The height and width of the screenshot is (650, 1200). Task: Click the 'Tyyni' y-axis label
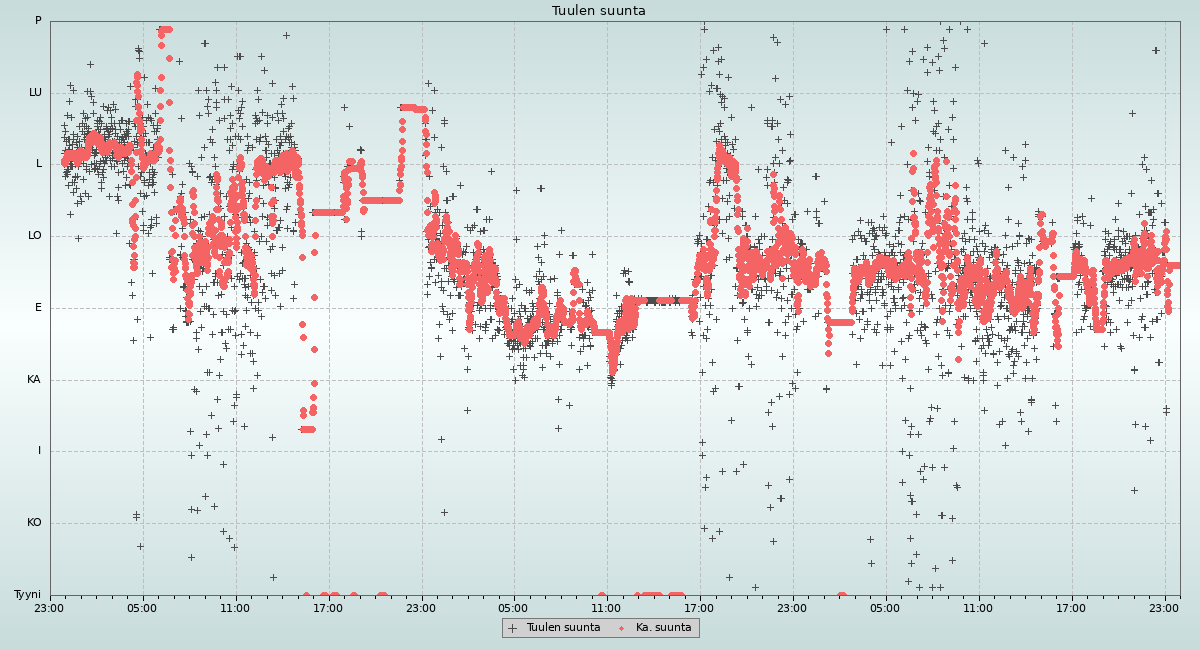point(27,595)
